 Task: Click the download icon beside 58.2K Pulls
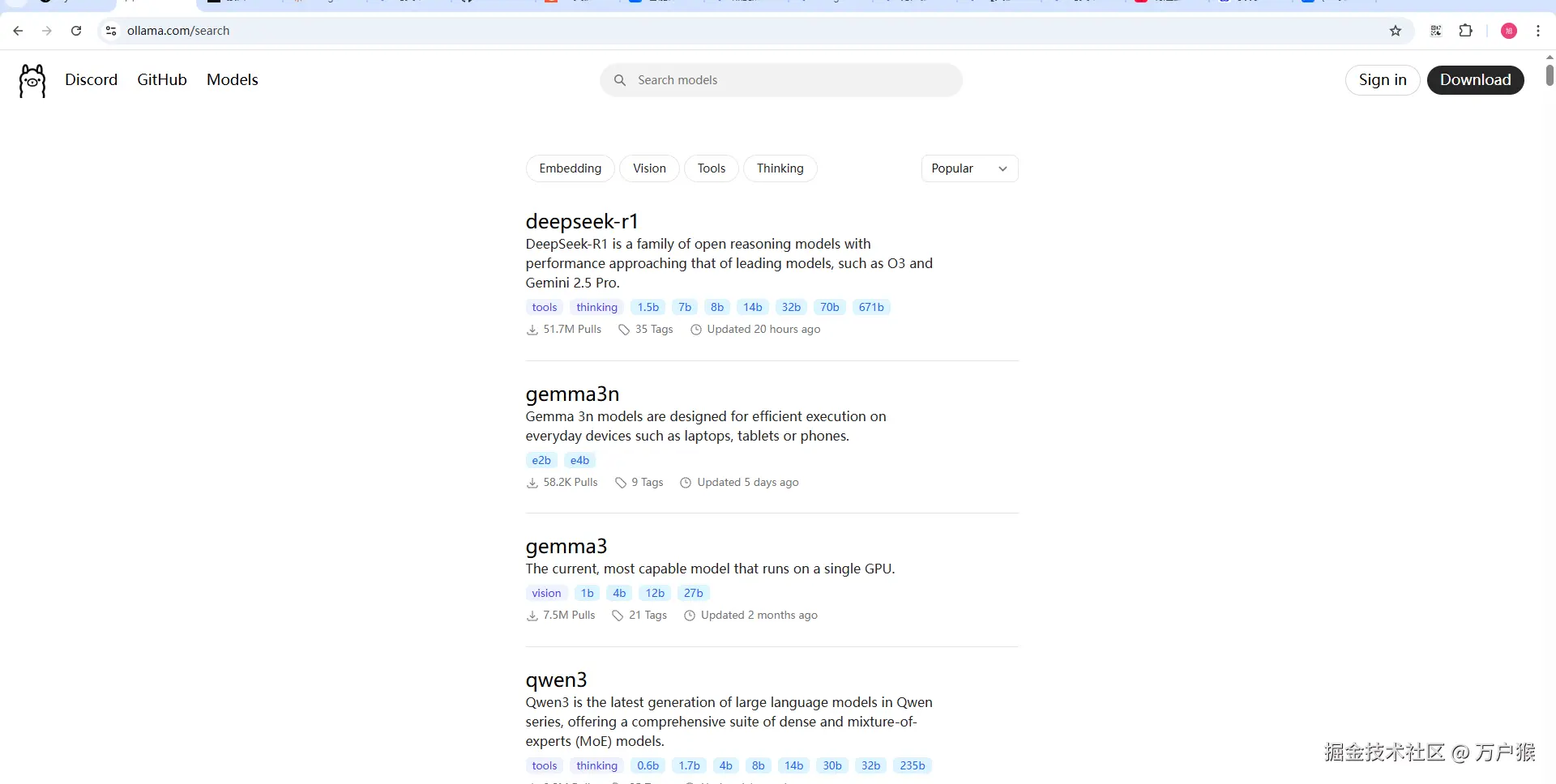click(532, 483)
